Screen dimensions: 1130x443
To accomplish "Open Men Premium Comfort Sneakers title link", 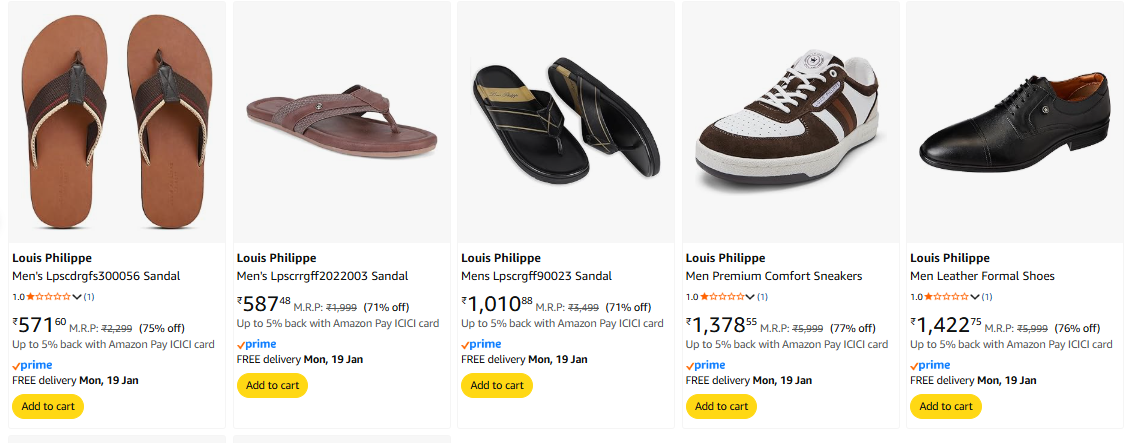I will pyautogui.click(x=773, y=276).
